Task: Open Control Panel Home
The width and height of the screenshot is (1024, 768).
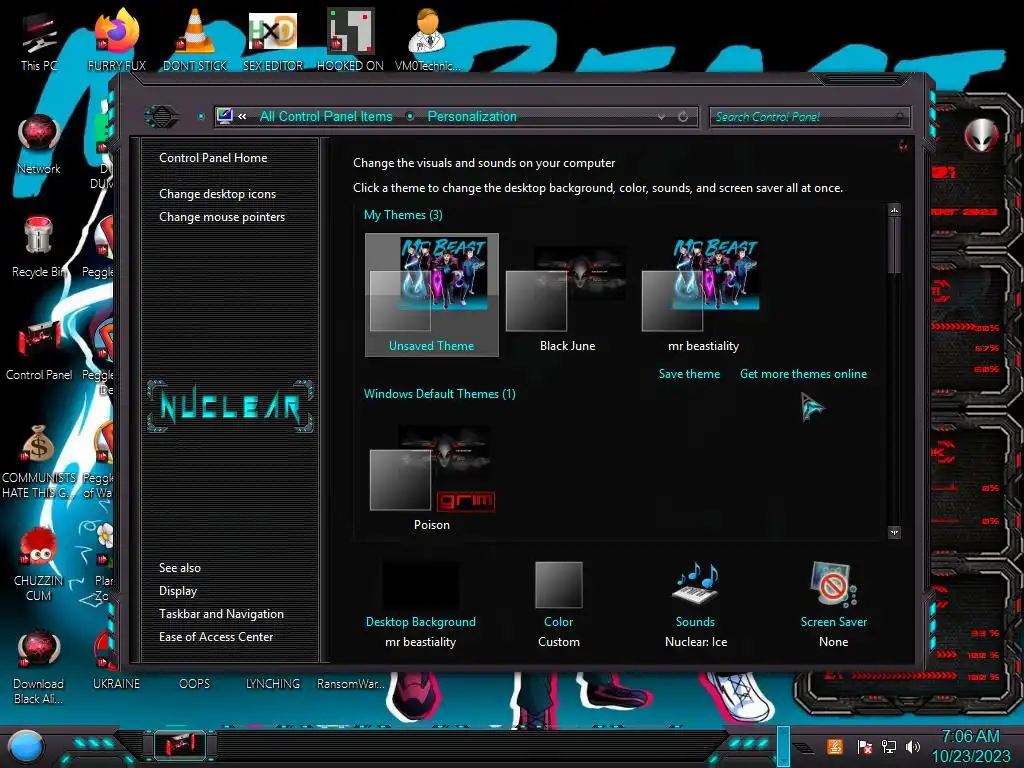Action: point(213,157)
